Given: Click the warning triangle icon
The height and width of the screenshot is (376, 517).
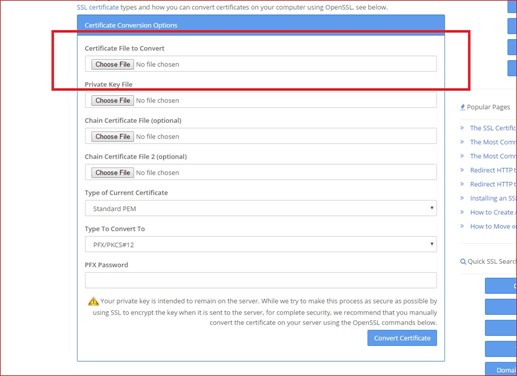Looking at the screenshot, I should click(93, 301).
